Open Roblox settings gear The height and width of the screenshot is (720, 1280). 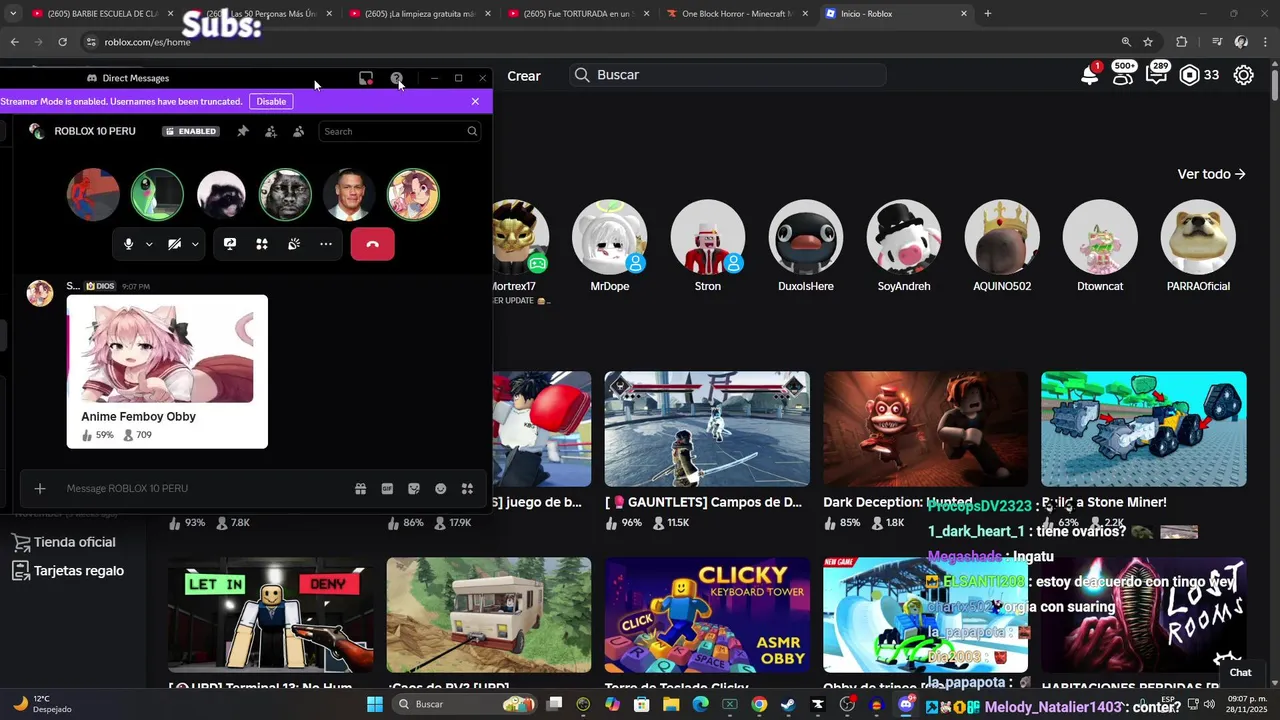click(x=1244, y=75)
